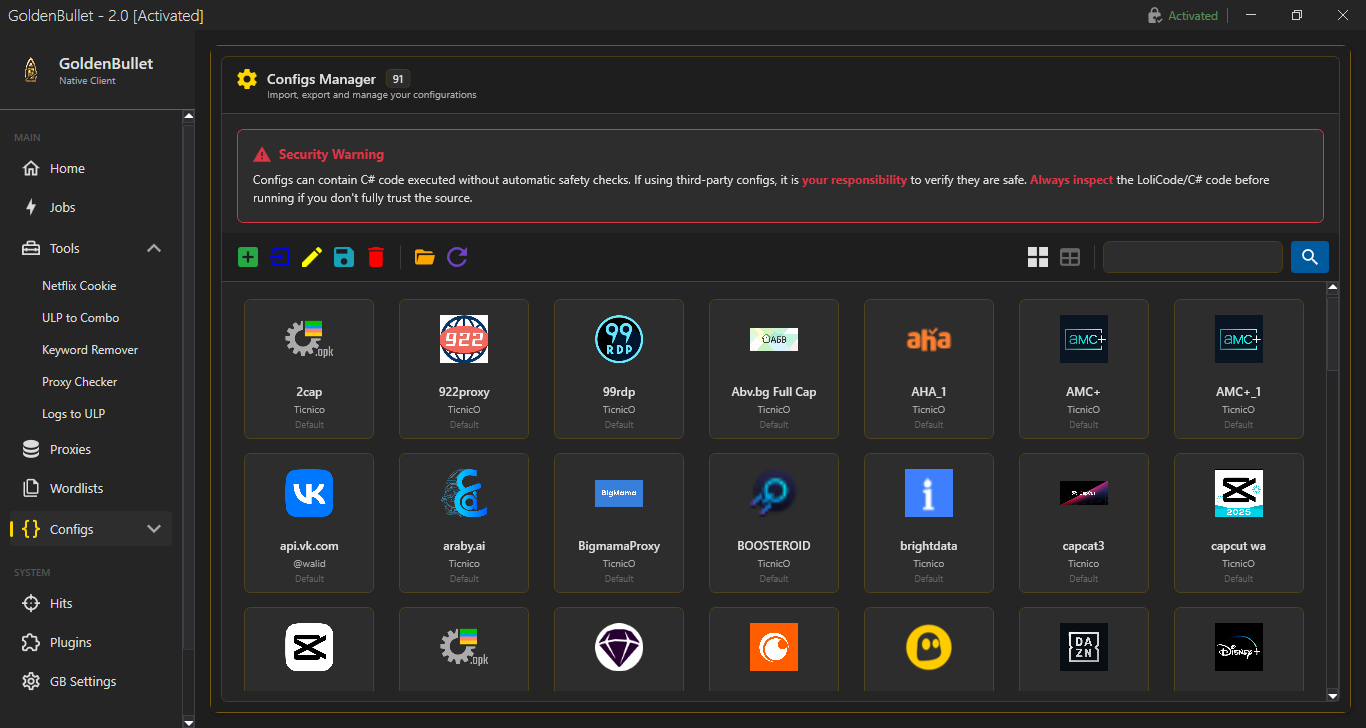Go to the Wordlists section

click(x=76, y=489)
